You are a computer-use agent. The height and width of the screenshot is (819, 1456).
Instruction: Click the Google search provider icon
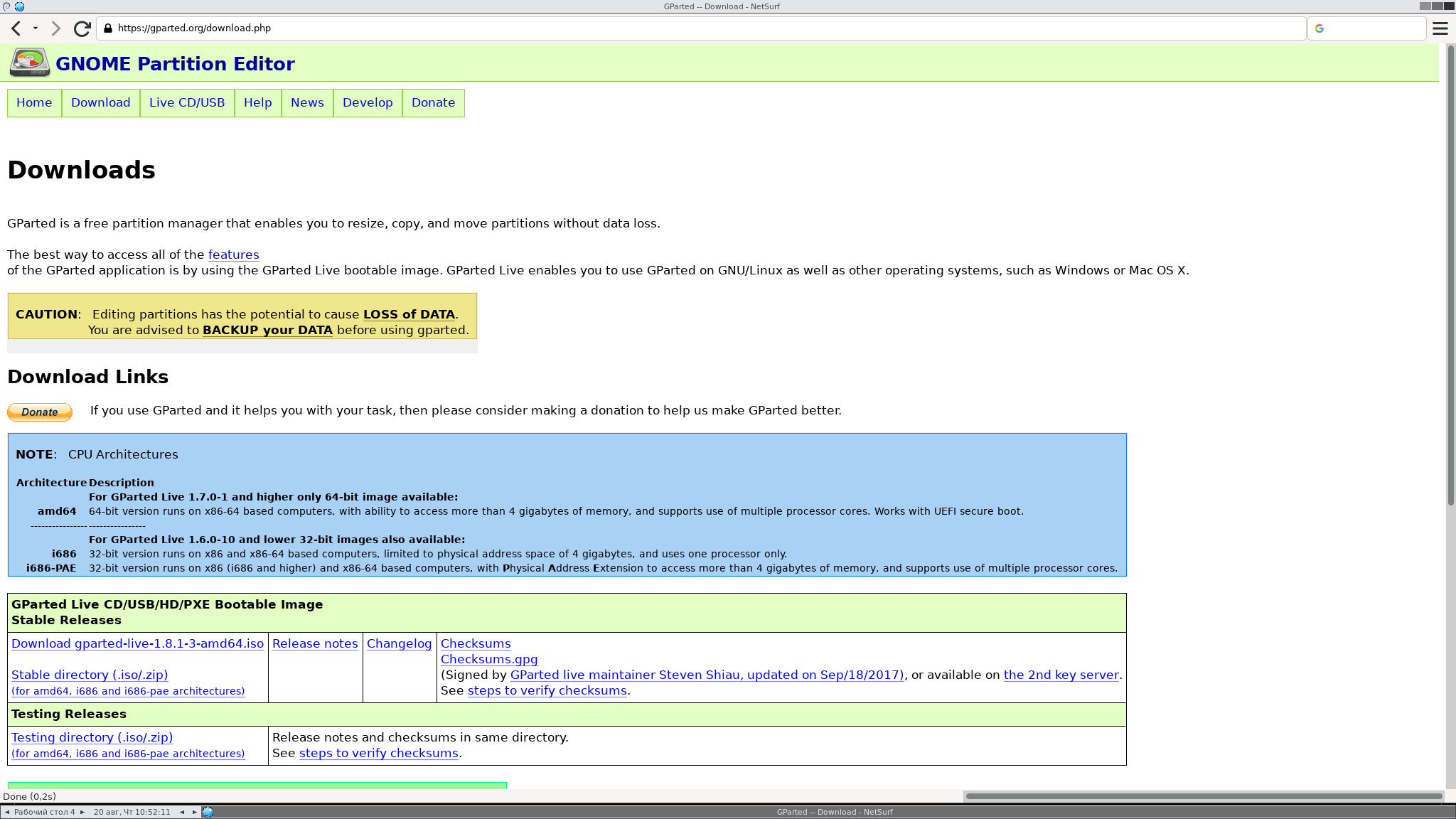click(x=1319, y=28)
